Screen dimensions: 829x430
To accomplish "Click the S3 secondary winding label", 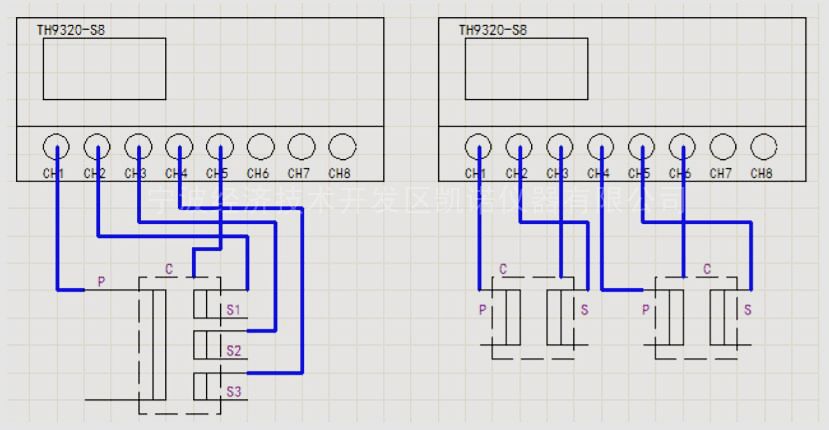I will click(233, 392).
